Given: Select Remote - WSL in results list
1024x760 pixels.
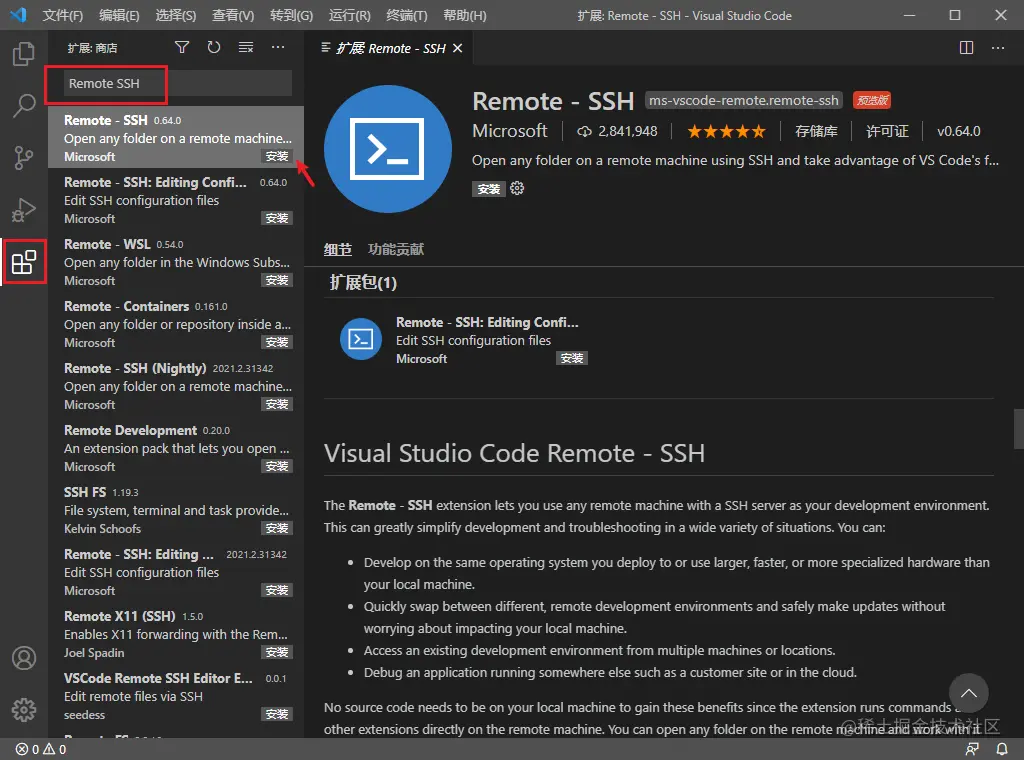Looking at the screenshot, I should pyautogui.click(x=176, y=262).
